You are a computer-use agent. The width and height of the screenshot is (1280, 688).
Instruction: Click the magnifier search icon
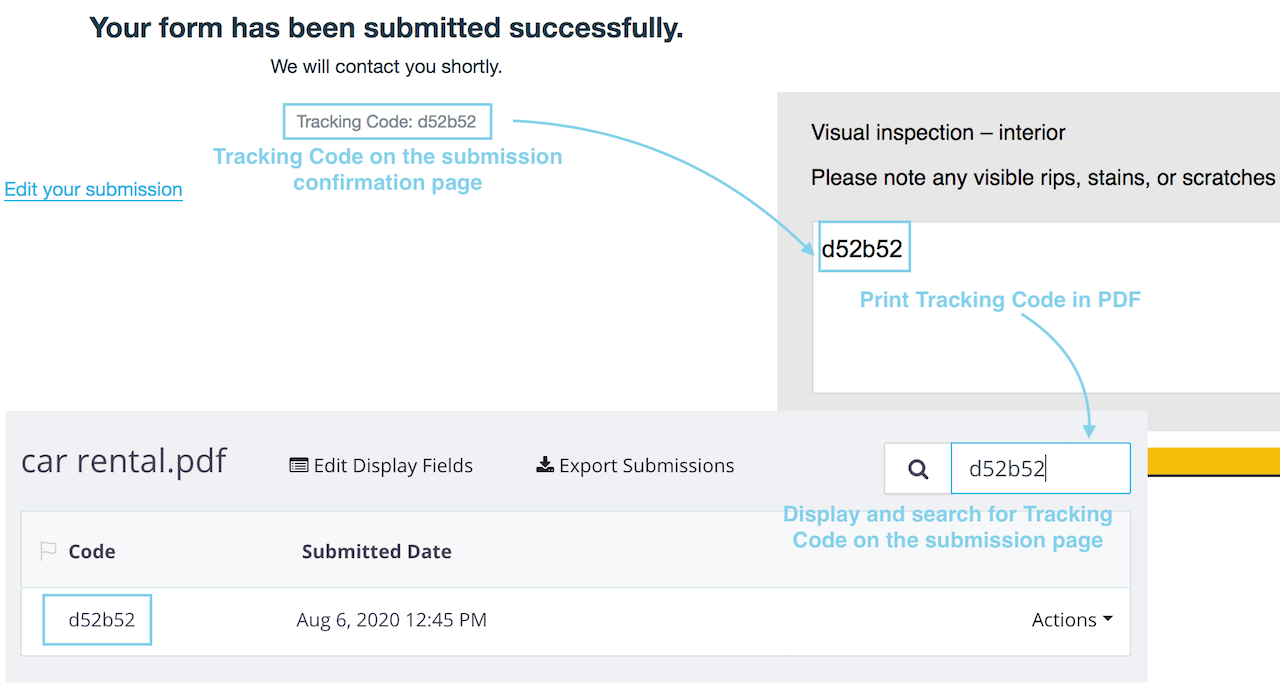(918, 469)
